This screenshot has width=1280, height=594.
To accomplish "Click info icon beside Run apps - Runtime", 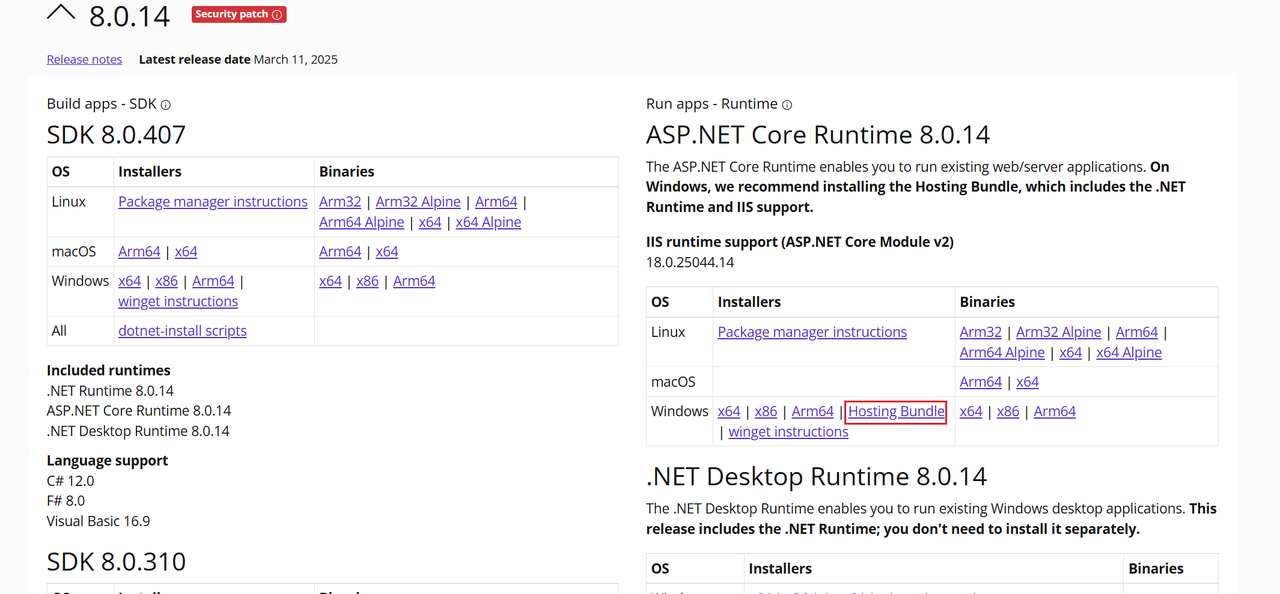I will tap(787, 105).
